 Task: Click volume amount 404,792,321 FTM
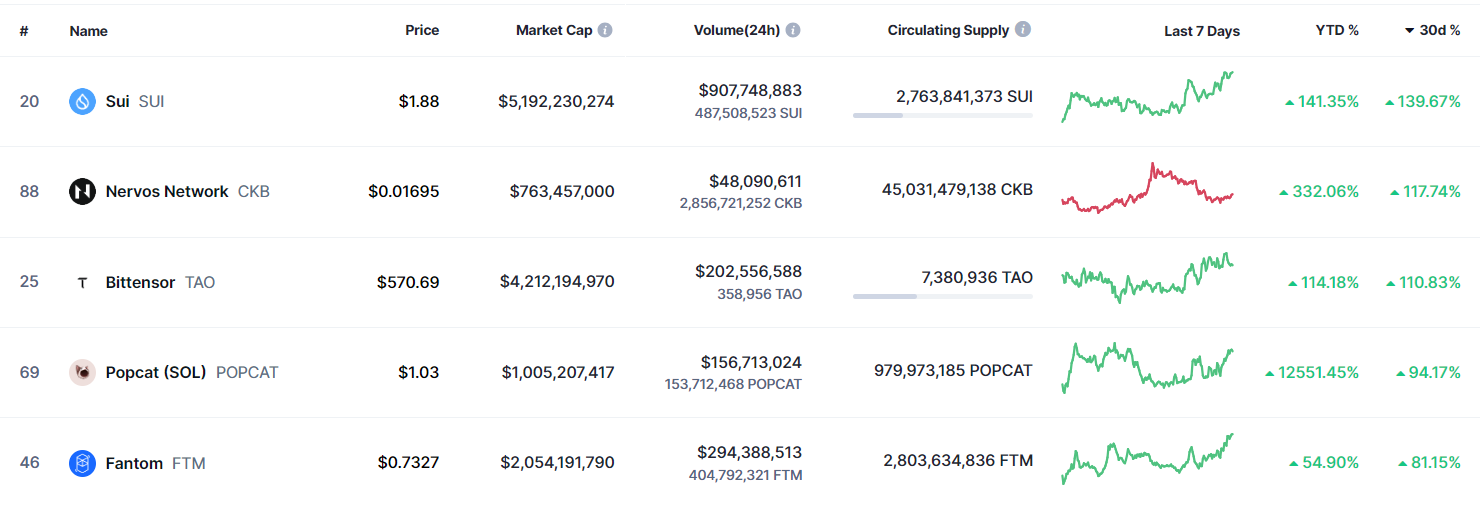[x=745, y=475]
